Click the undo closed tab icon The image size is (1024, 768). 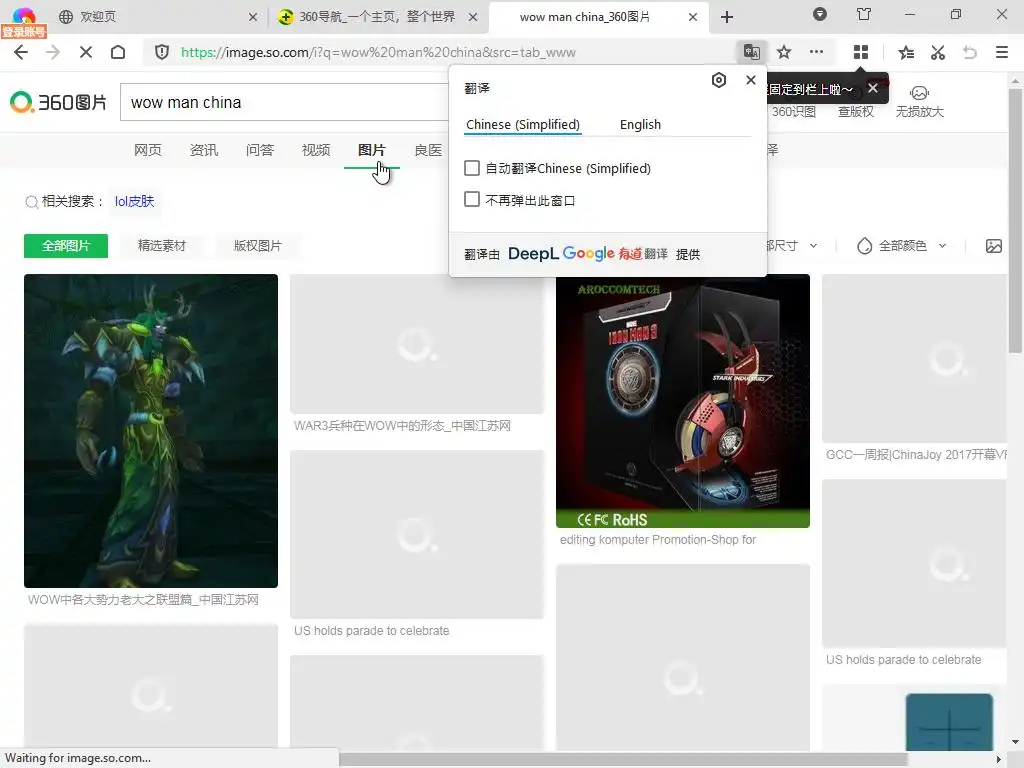[x=970, y=52]
